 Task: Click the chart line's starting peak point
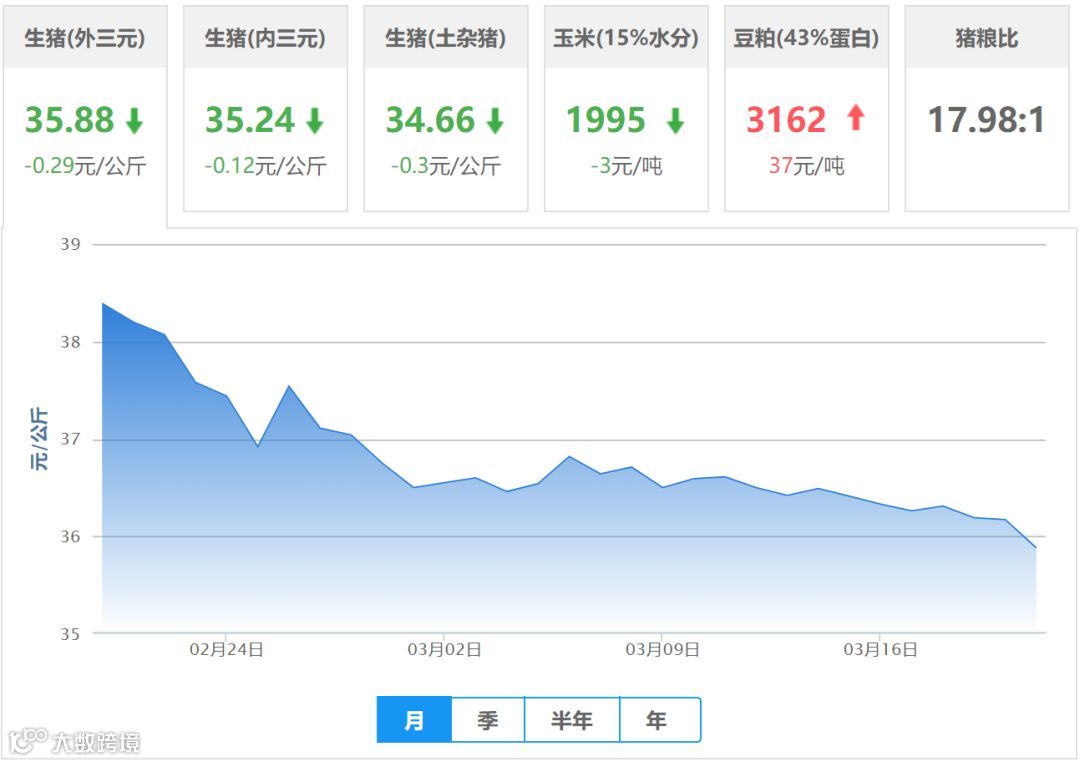[x=103, y=303]
